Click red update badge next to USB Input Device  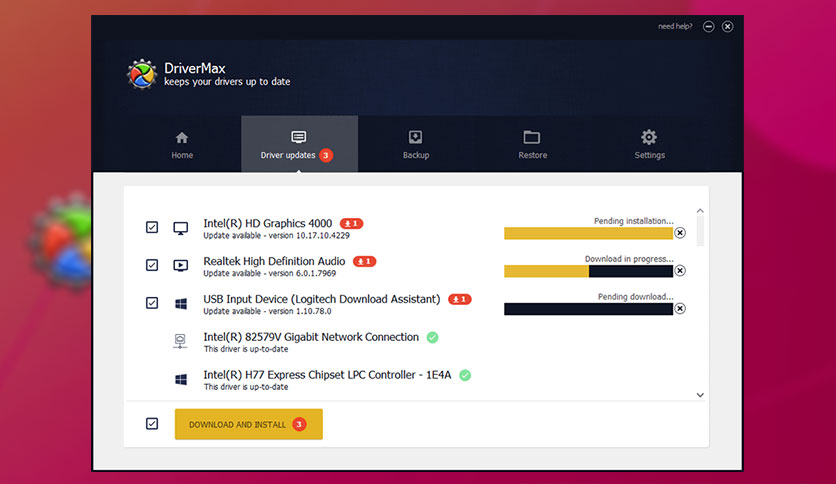click(460, 299)
